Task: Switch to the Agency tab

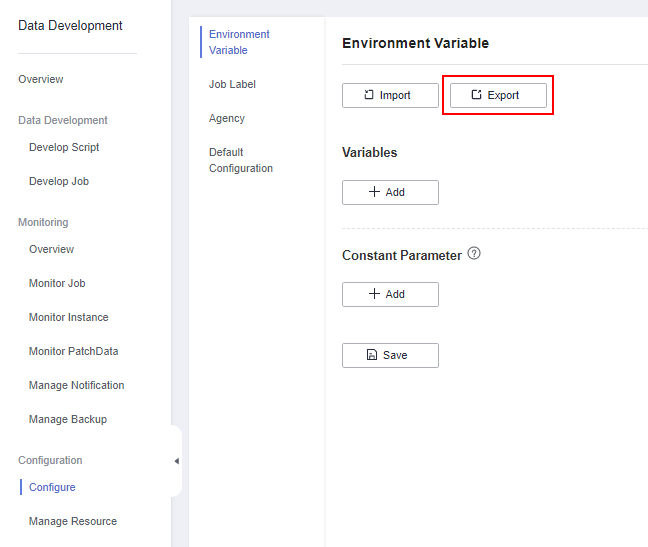Action: [227, 119]
